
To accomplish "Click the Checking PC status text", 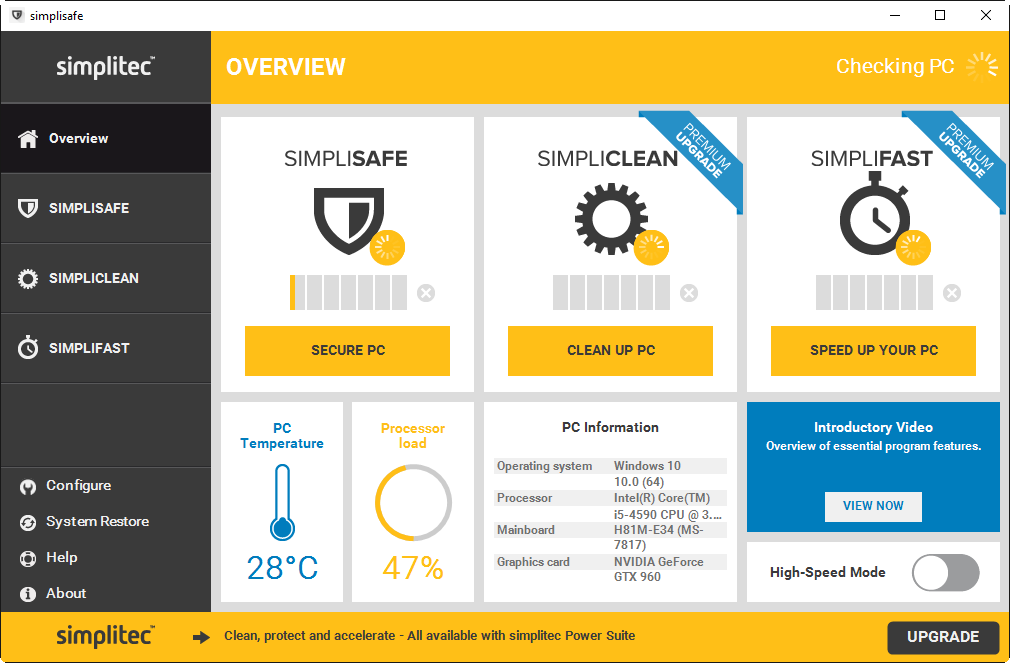I will 895,66.
